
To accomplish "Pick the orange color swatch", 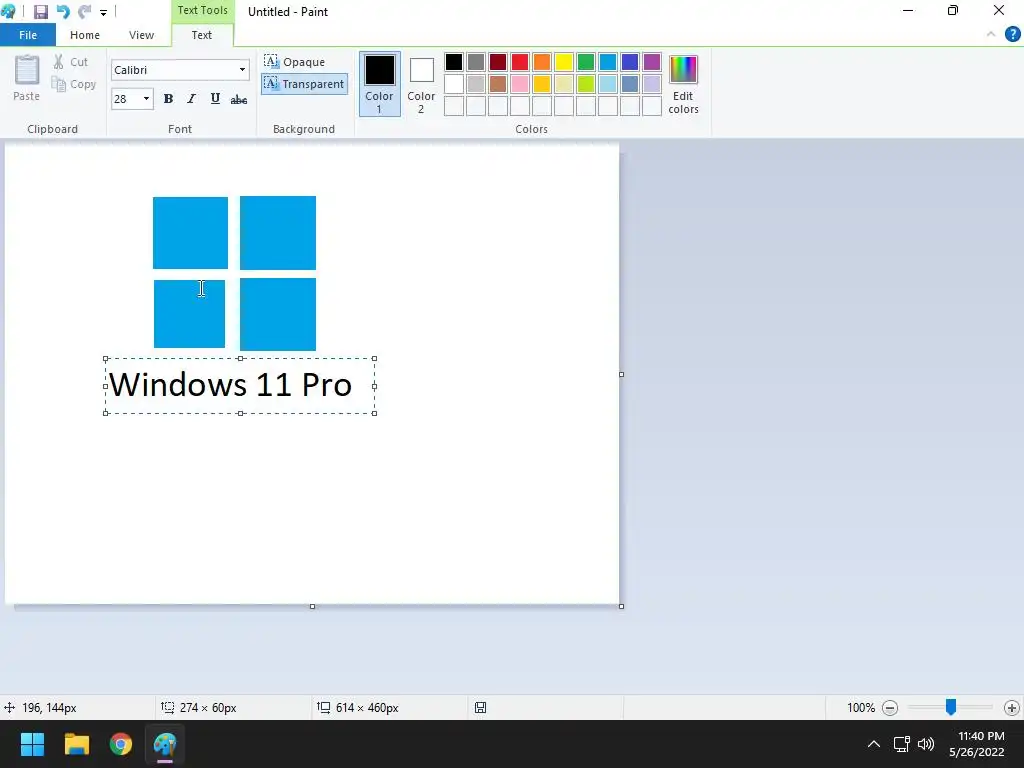I will point(542,62).
